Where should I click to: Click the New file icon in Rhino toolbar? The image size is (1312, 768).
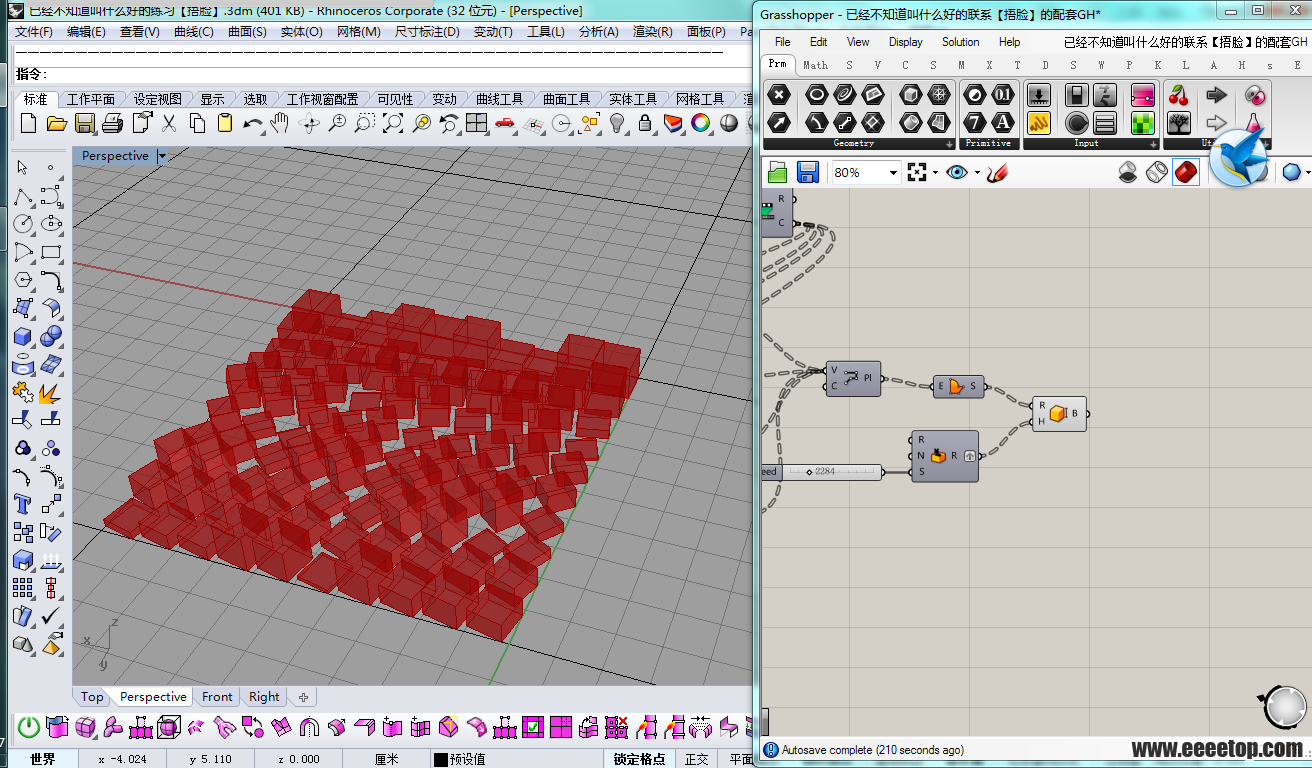[28, 124]
